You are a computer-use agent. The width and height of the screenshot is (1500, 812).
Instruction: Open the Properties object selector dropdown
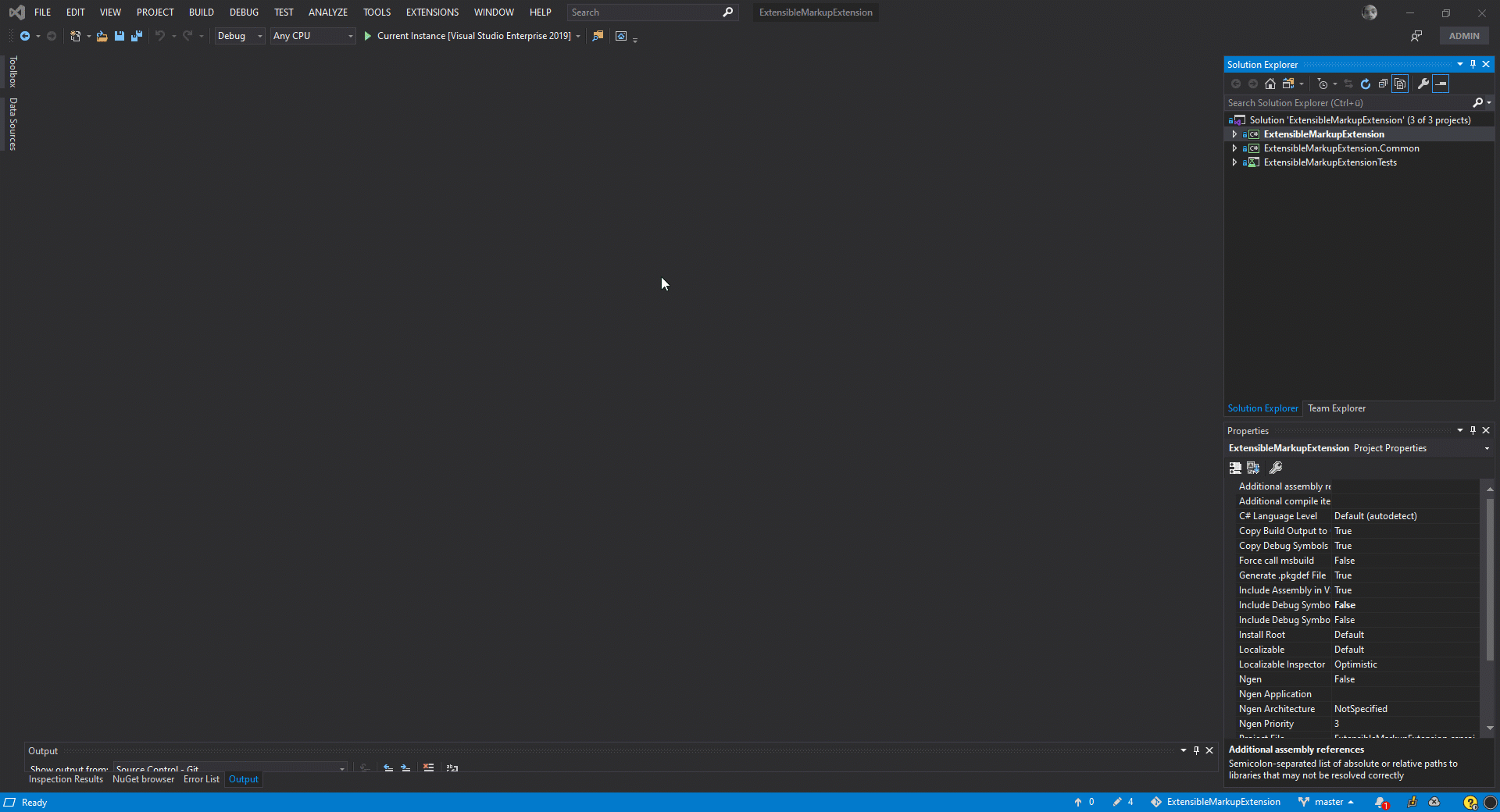(1487, 448)
